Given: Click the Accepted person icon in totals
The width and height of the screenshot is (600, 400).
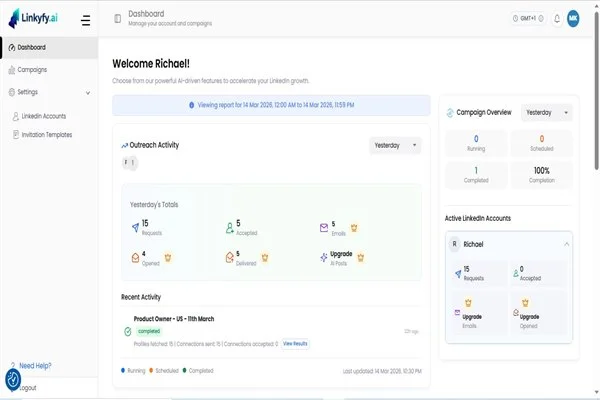Looking at the screenshot, I should (229, 228).
